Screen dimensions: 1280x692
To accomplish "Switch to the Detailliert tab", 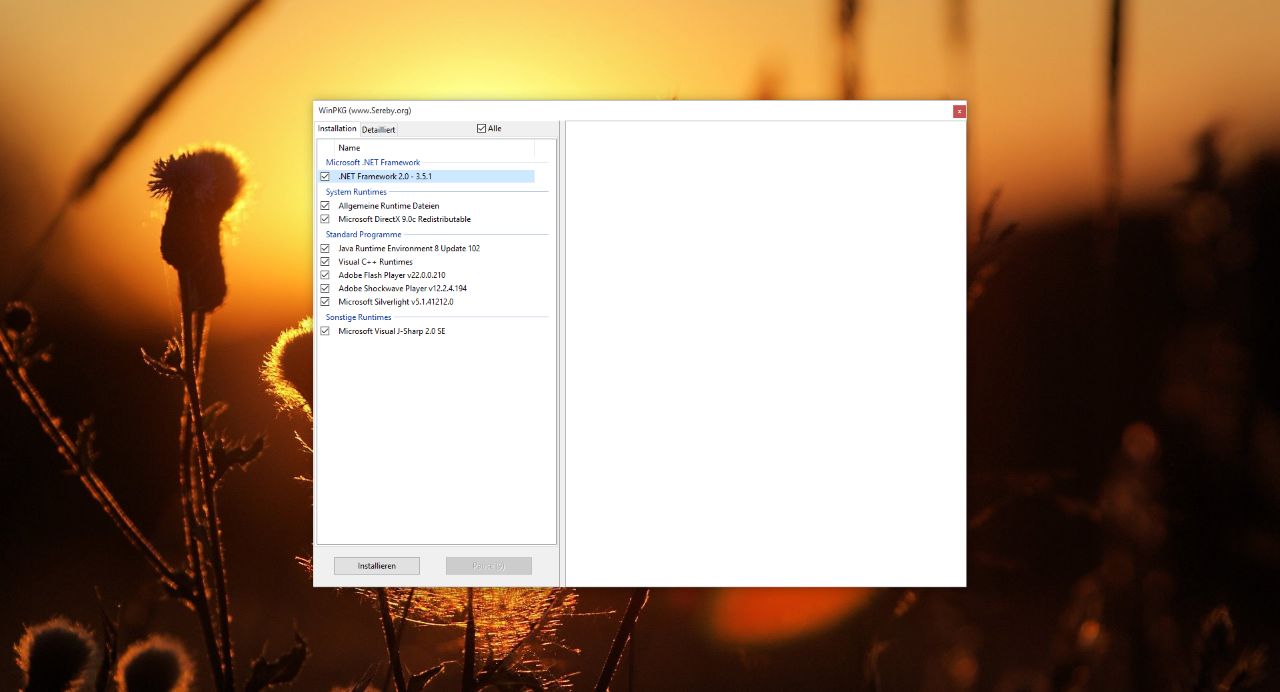I will [x=379, y=130].
